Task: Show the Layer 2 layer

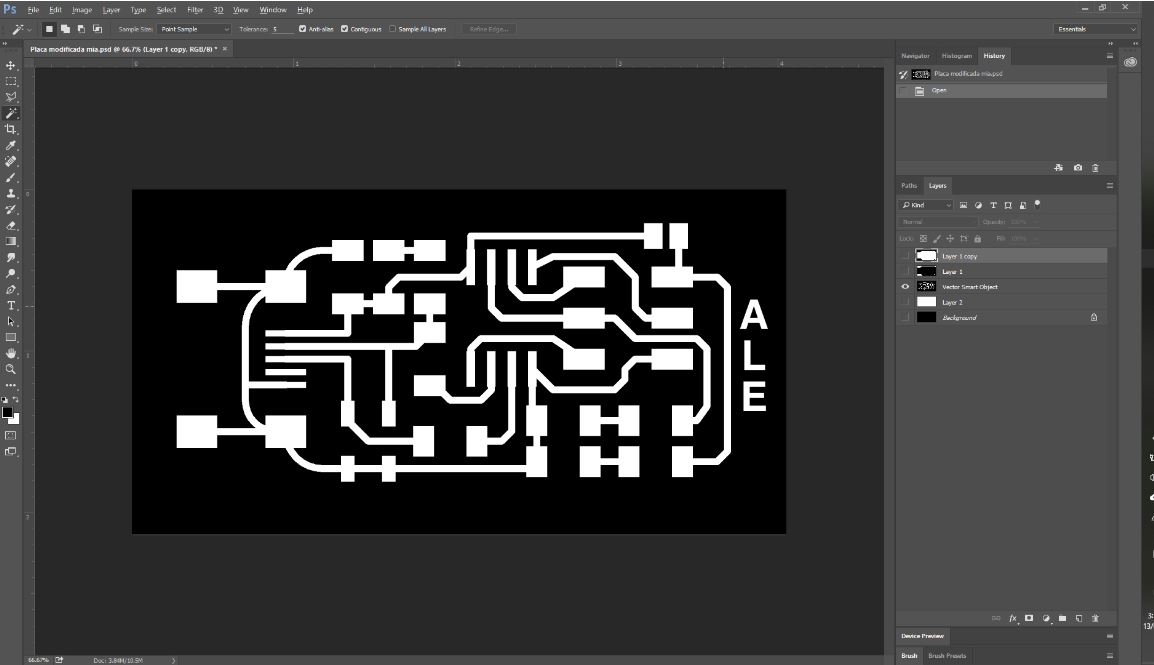Action: 905,302
